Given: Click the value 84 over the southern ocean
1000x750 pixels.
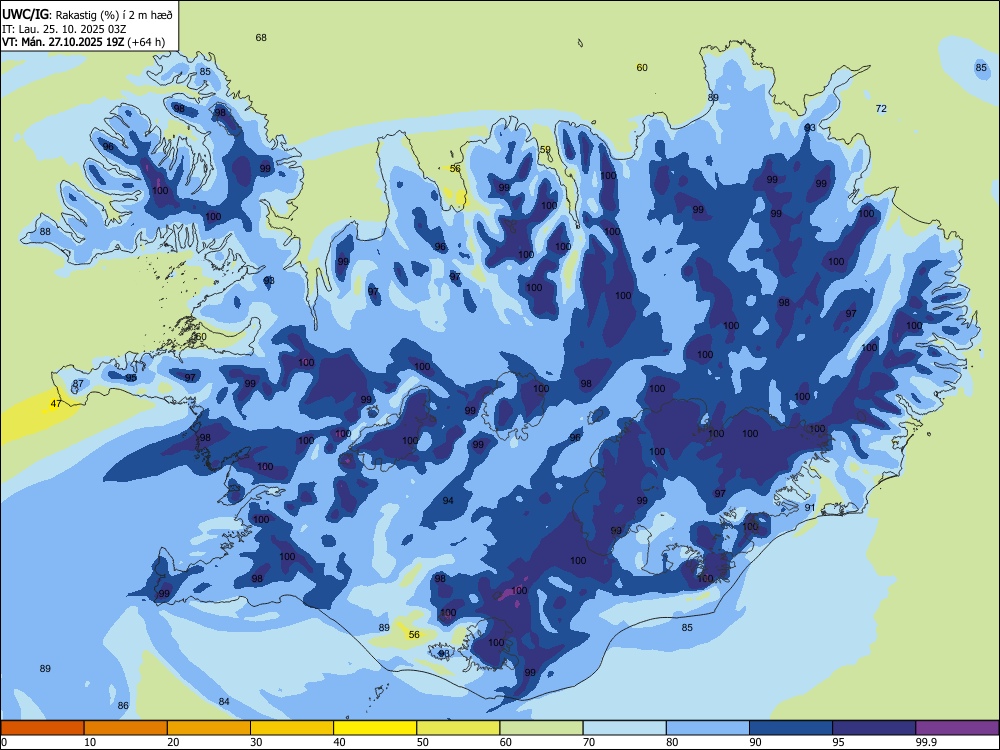Looking at the screenshot, I should pyautogui.click(x=224, y=702).
